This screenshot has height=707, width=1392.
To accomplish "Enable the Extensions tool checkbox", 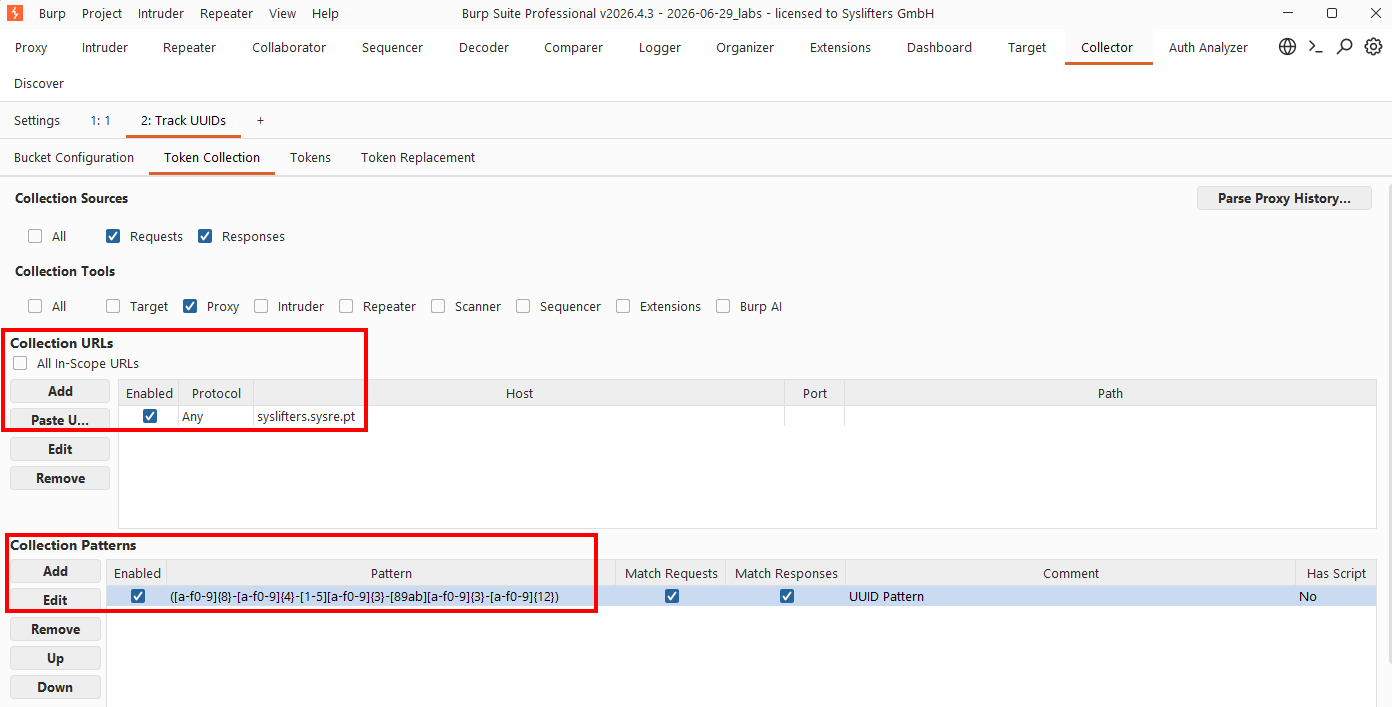I will coord(623,306).
